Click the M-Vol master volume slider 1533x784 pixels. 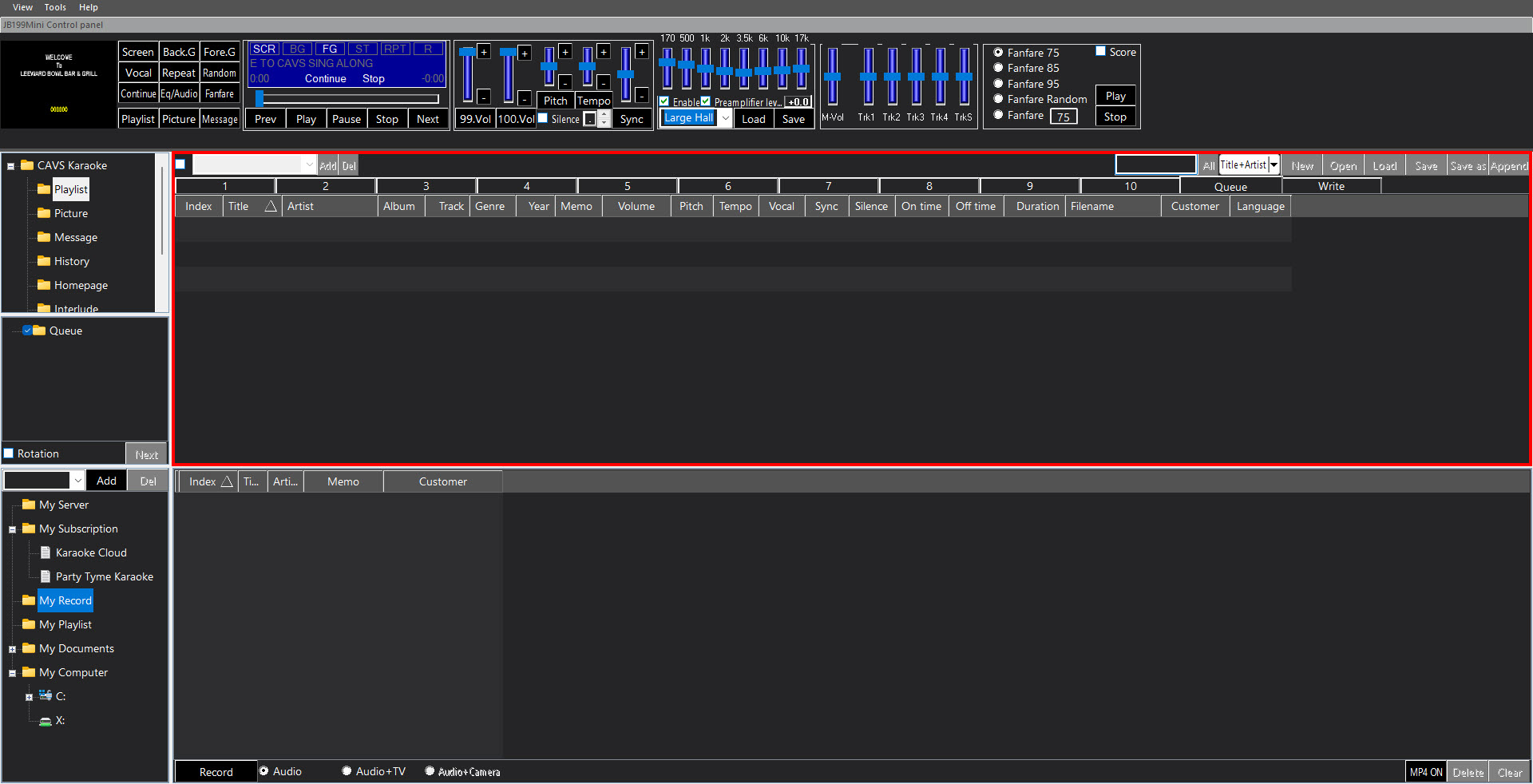832,77
